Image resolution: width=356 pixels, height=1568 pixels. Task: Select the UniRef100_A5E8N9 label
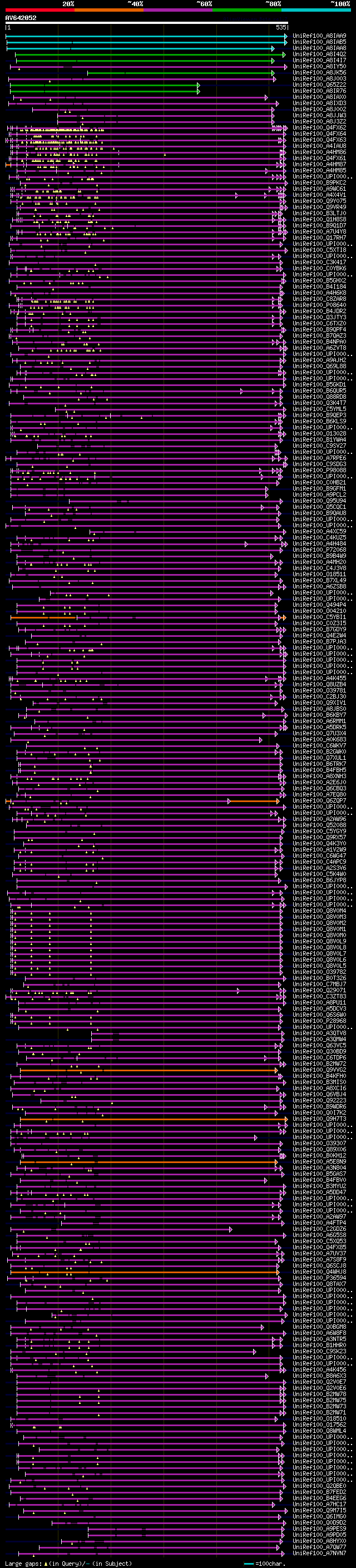(x=319, y=1161)
